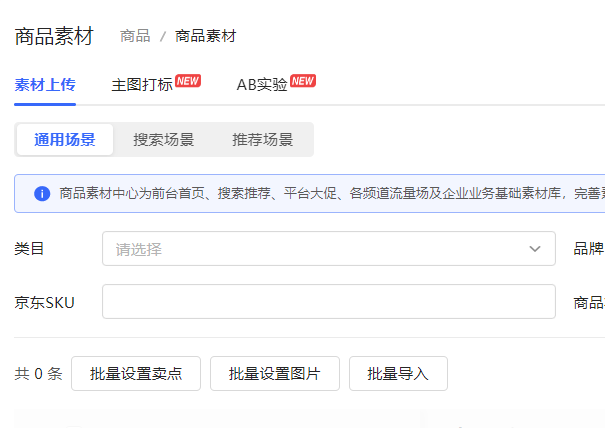Go to the AB实验 tab
Image resolution: width=605 pixels, height=428 pixels.
click(x=262, y=85)
